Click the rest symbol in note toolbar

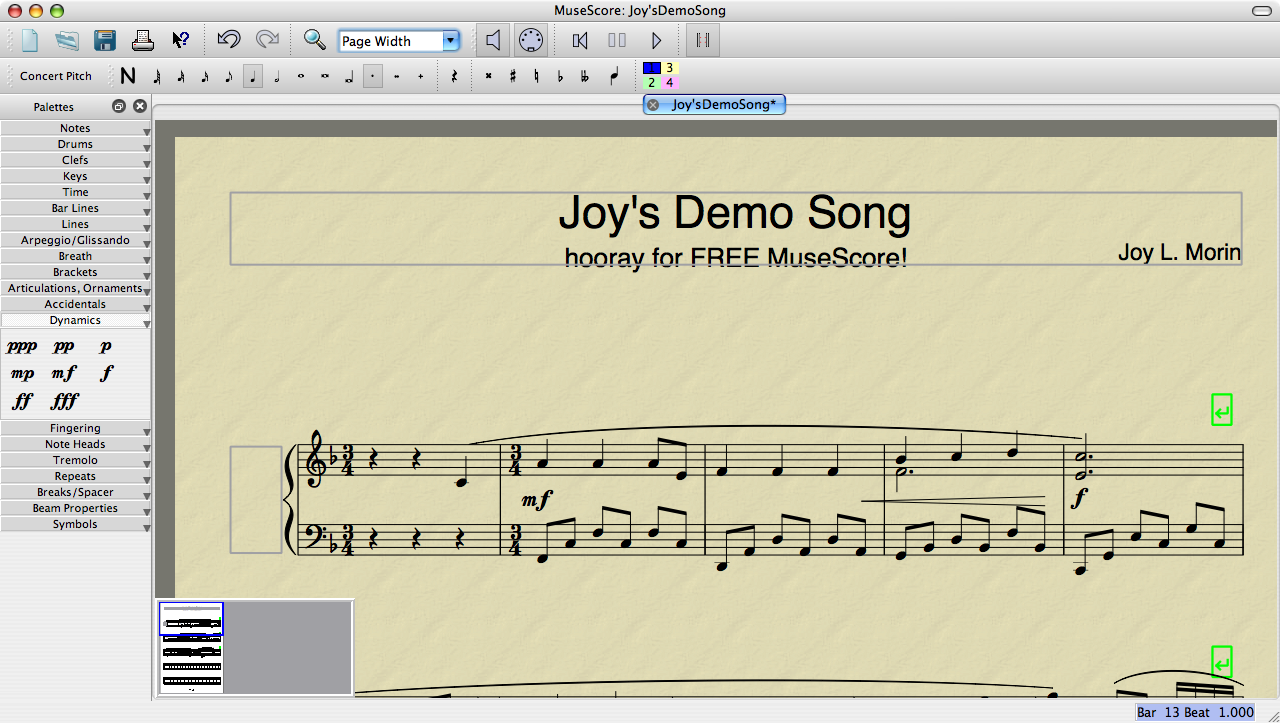click(x=453, y=76)
